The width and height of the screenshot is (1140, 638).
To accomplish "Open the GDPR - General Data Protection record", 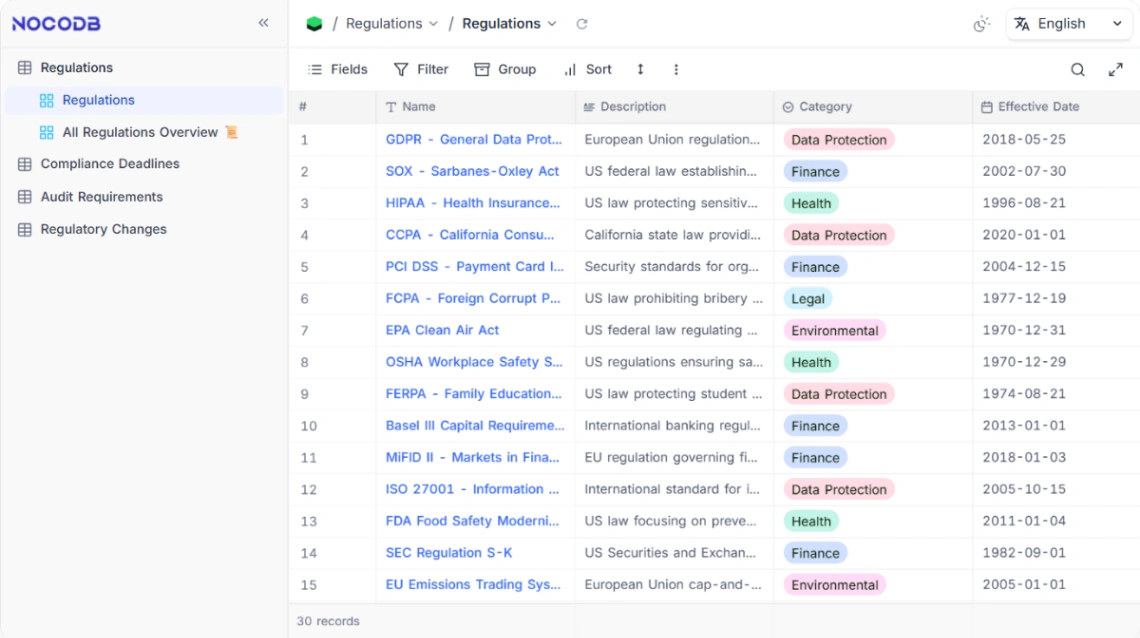I will 474,139.
